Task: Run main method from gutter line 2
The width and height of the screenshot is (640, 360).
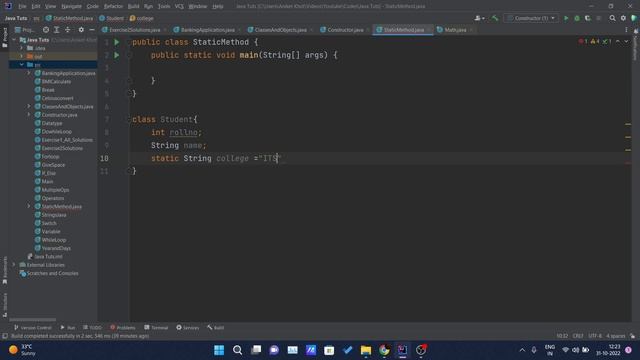Action: coord(117,55)
